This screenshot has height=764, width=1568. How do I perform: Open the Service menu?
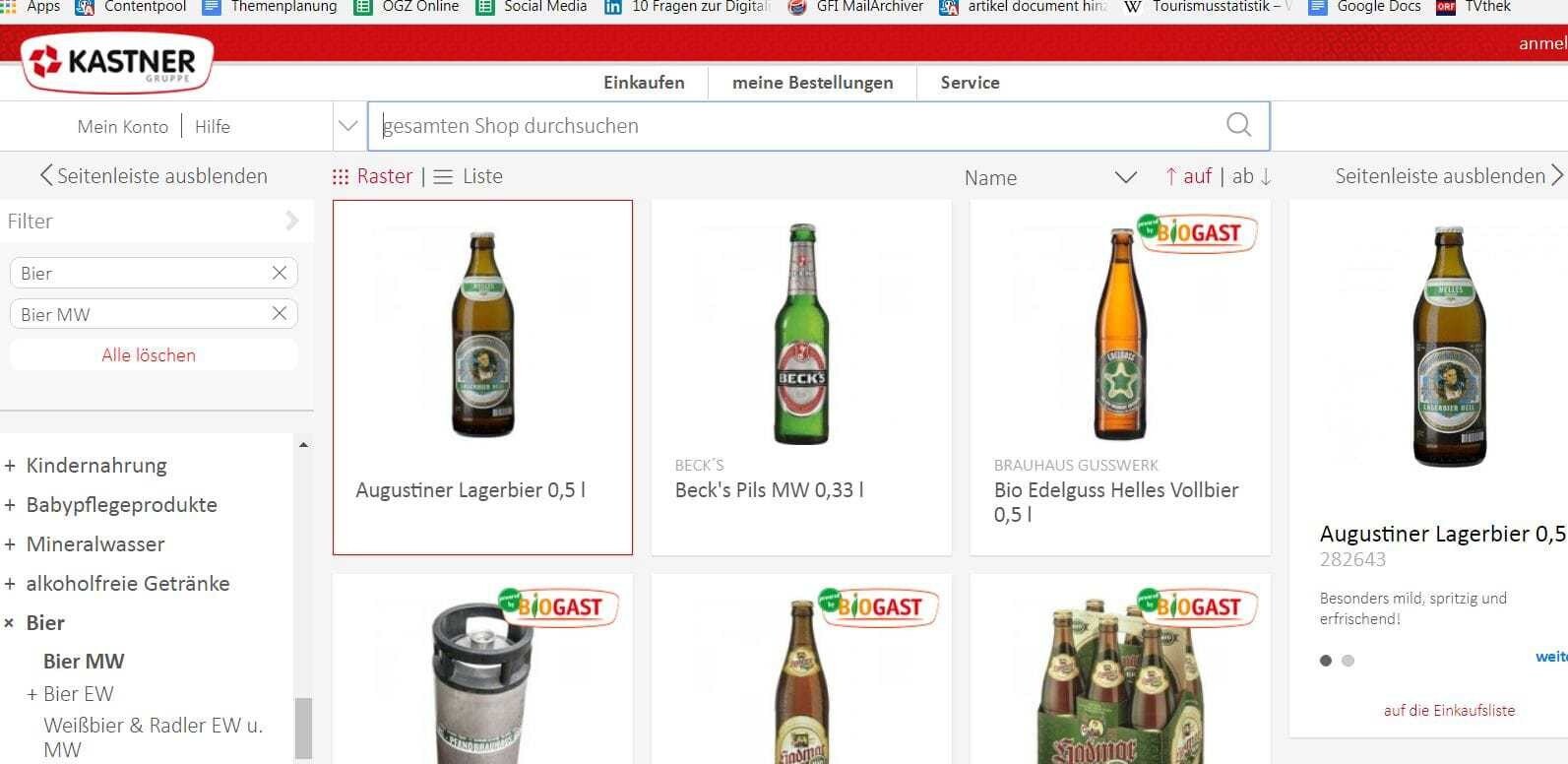[970, 83]
